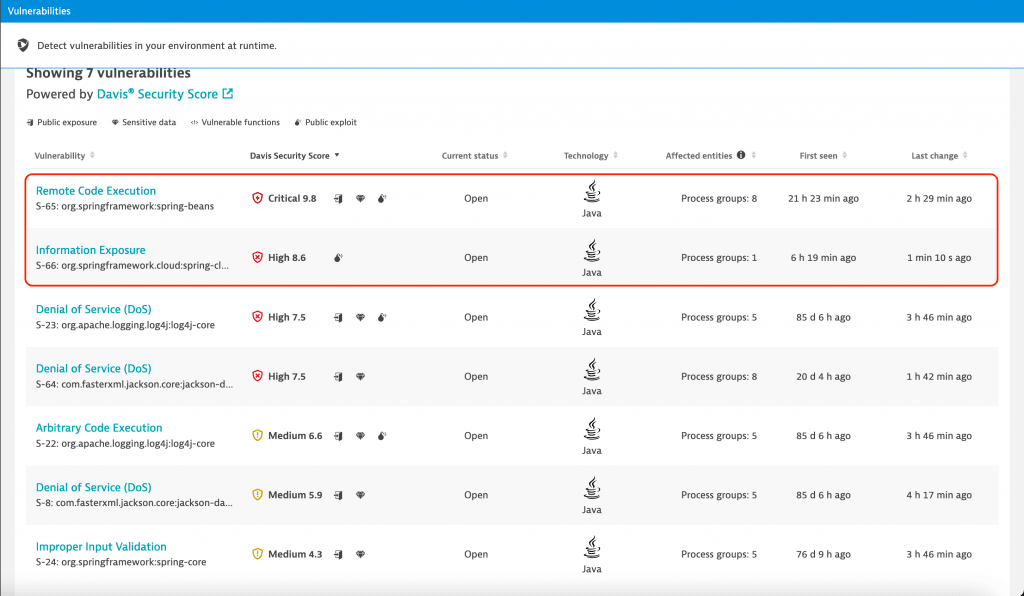The width and height of the screenshot is (1024, 596).
Task: Click Java icon in Improper Input Validation row
Action: tap(592, 547)
